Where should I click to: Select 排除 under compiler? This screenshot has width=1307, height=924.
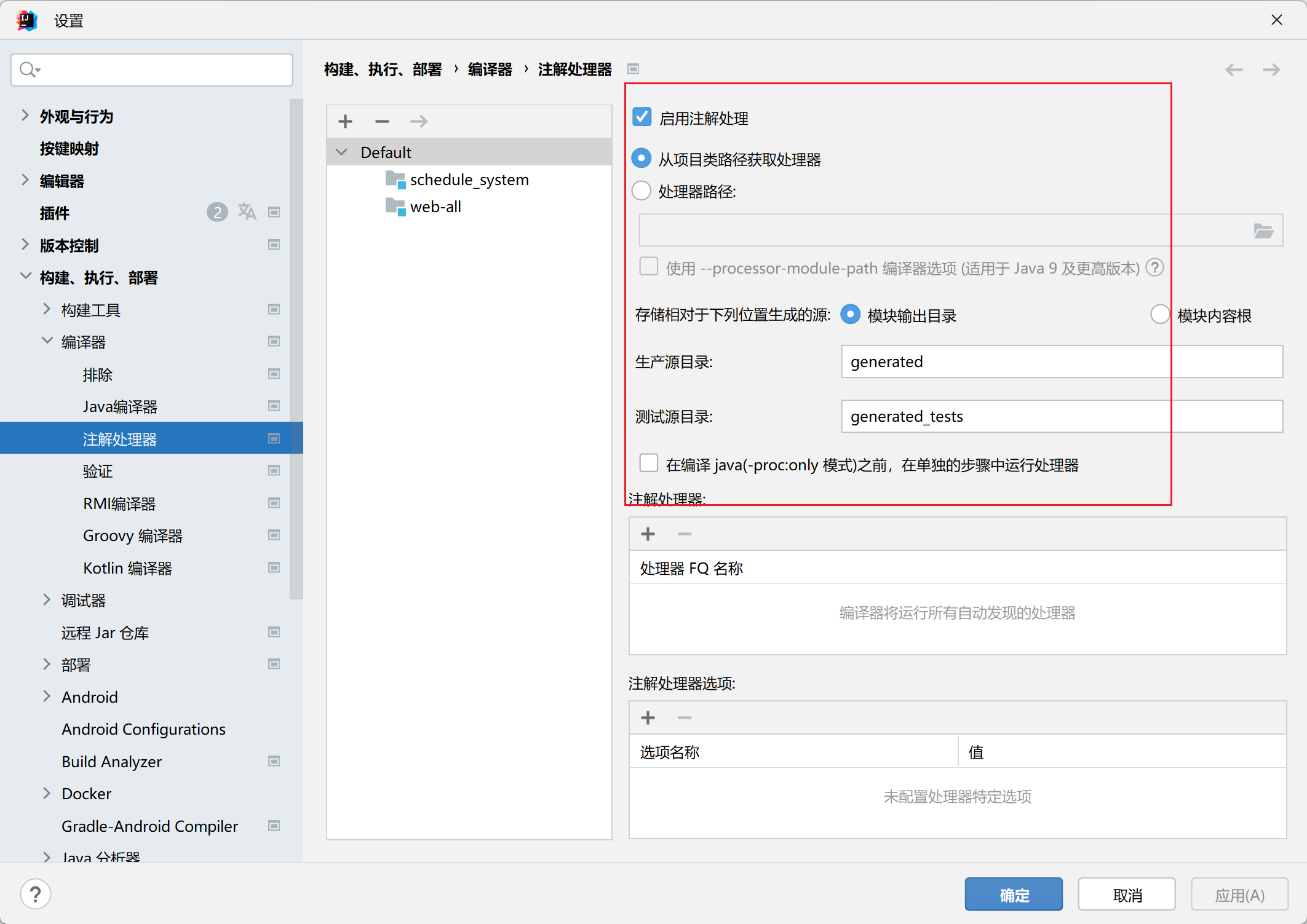pos(98,374)
